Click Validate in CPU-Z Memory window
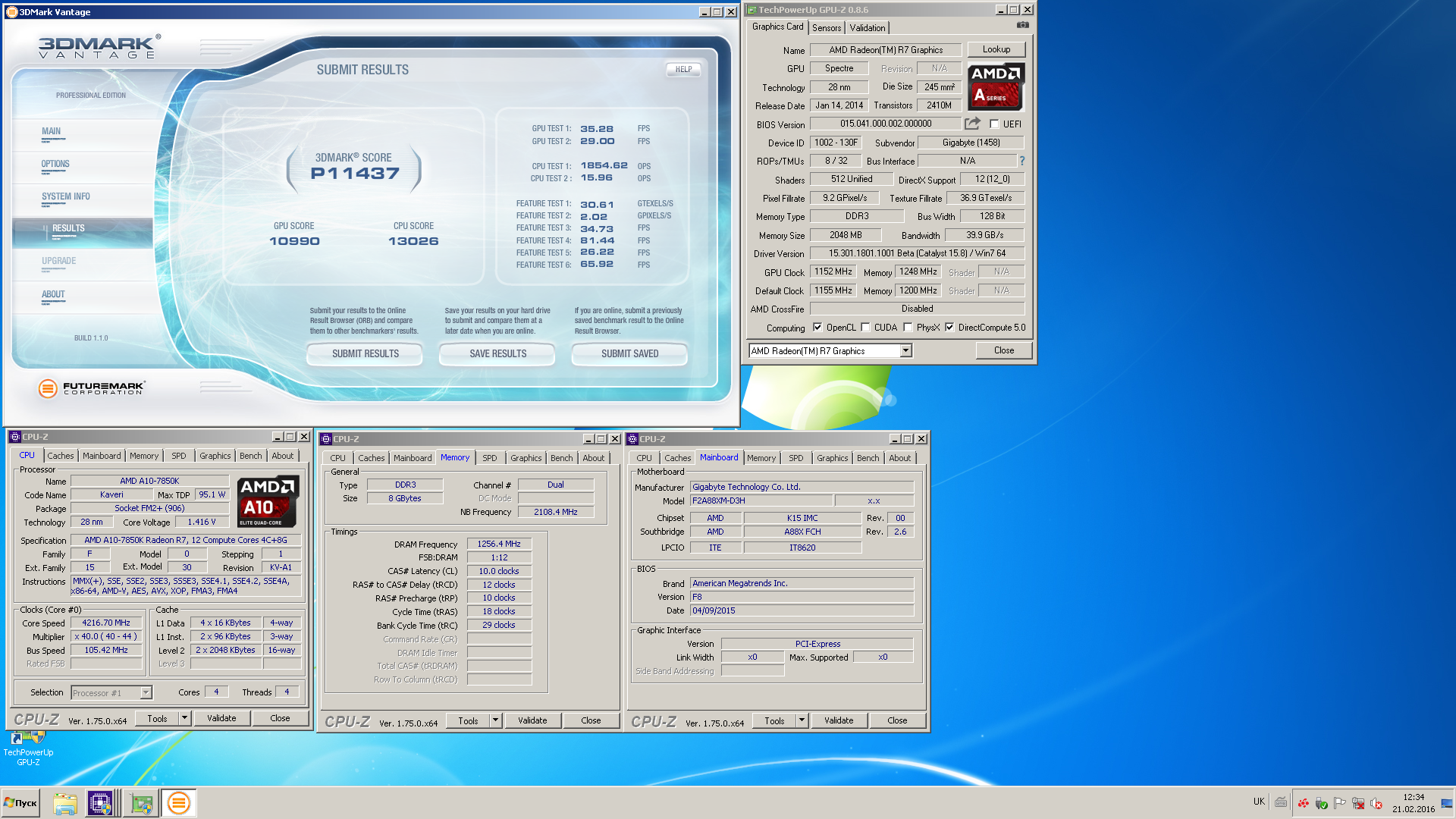 point(532,720)
